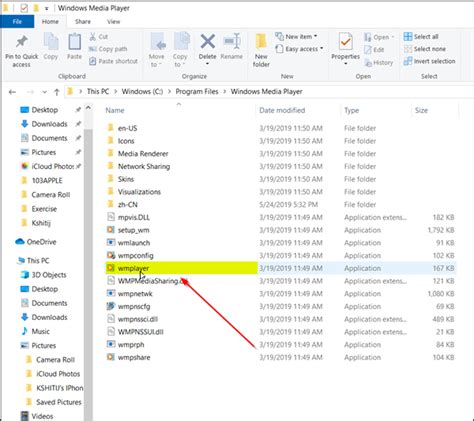Click History in Open group
The width and height of the screenshot is (474, 421).
pyautogui.click(x=378, y=63)
